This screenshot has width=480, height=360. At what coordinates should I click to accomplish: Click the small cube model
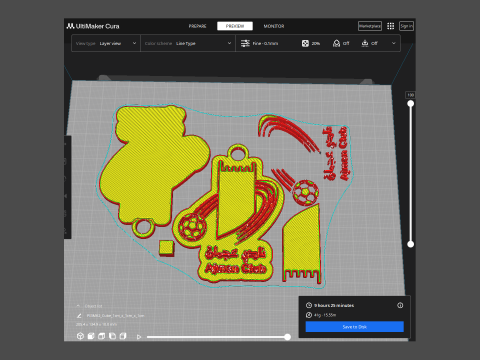166,248
